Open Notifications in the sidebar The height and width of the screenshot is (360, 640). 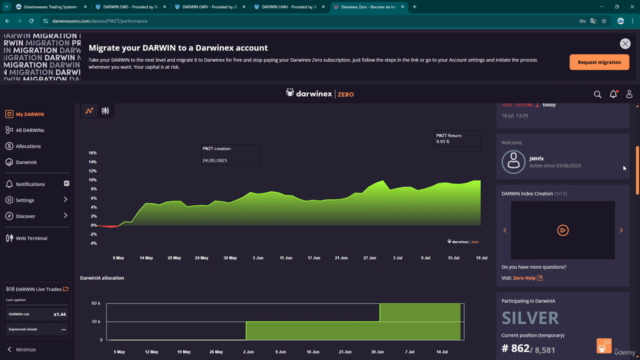pos(25,184)
